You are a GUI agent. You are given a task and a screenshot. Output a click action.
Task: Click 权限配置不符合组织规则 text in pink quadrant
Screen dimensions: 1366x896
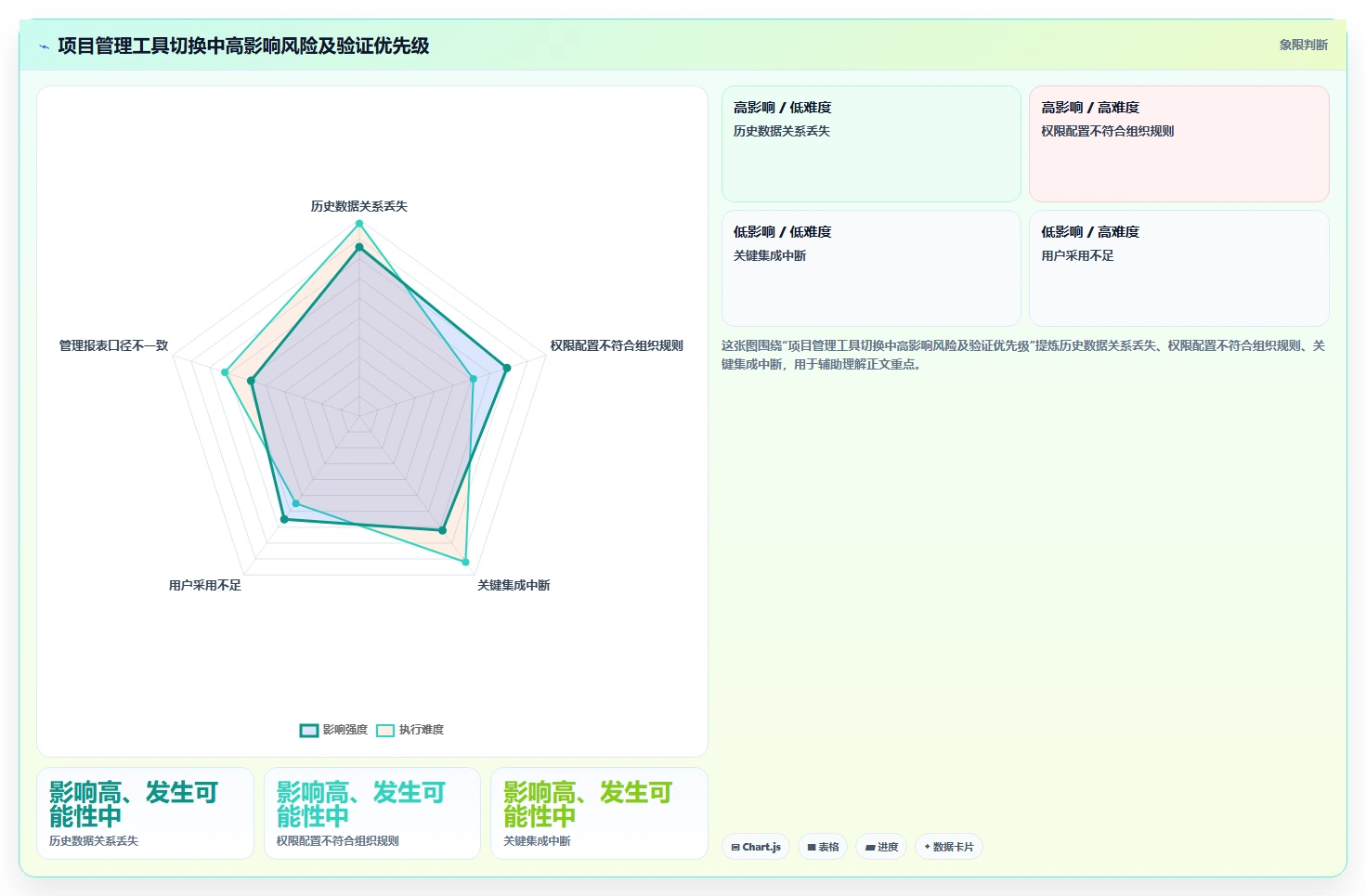pyautogui.click(x=1107, y=131)
